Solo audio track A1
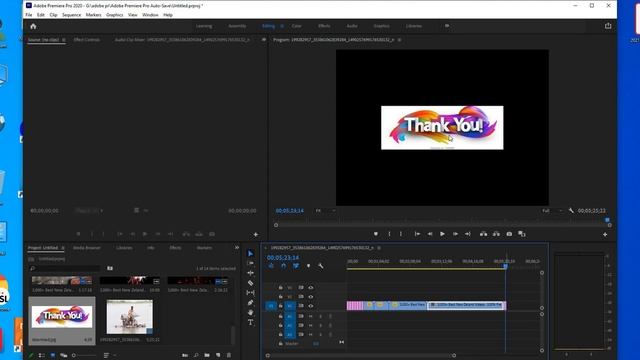Screen dimensions: 640x360 tap(320, 316)
